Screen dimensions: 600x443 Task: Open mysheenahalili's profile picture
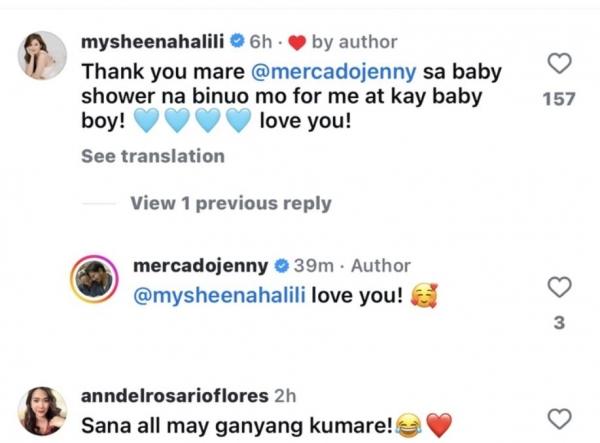42,55
